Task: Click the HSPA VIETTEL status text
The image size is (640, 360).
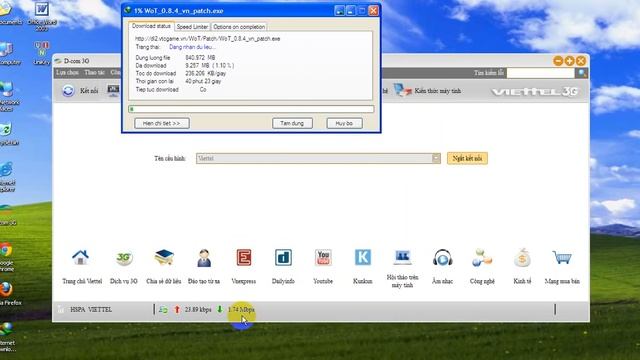Action: click(91, 310)
